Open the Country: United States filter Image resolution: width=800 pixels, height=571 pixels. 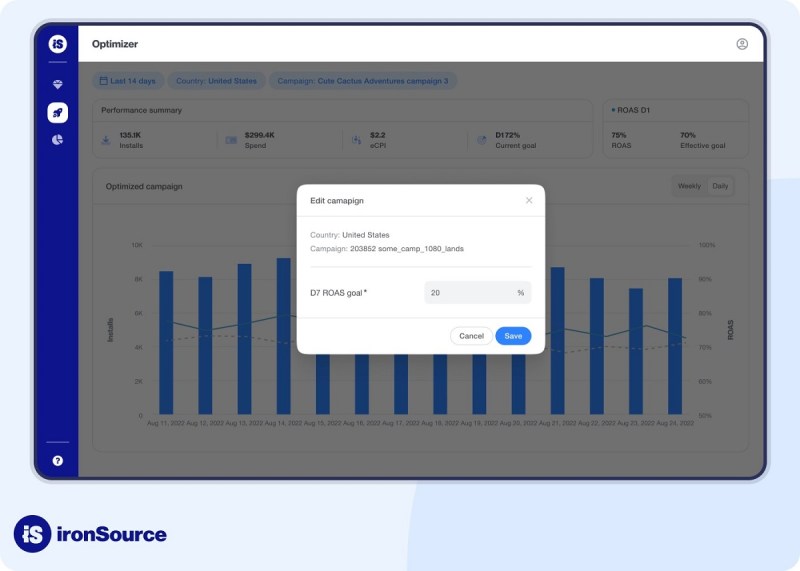216,81
